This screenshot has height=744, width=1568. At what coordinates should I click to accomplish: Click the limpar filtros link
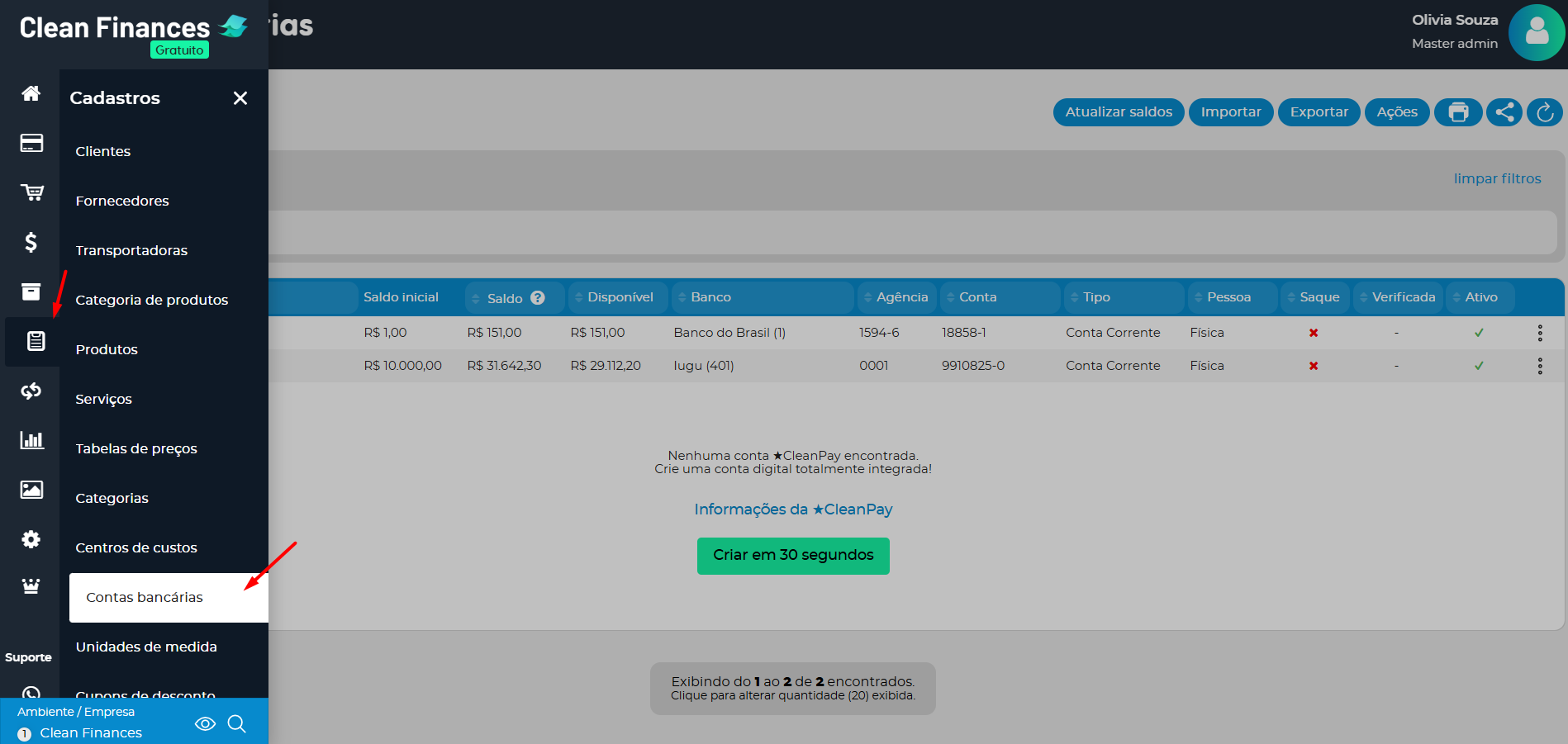1497,178
